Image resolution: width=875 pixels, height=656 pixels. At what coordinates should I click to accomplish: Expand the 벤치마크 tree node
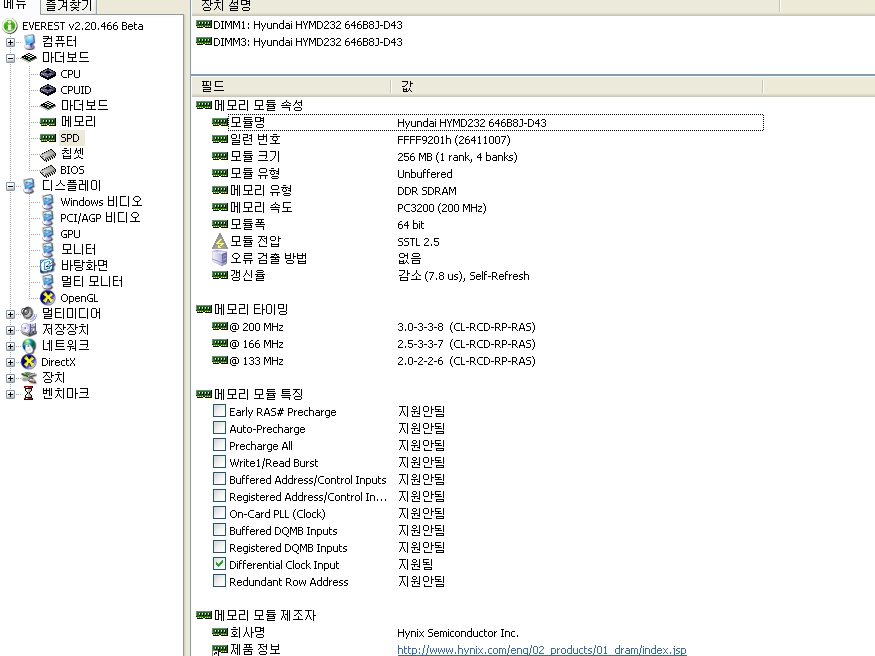tap(10, 394)
